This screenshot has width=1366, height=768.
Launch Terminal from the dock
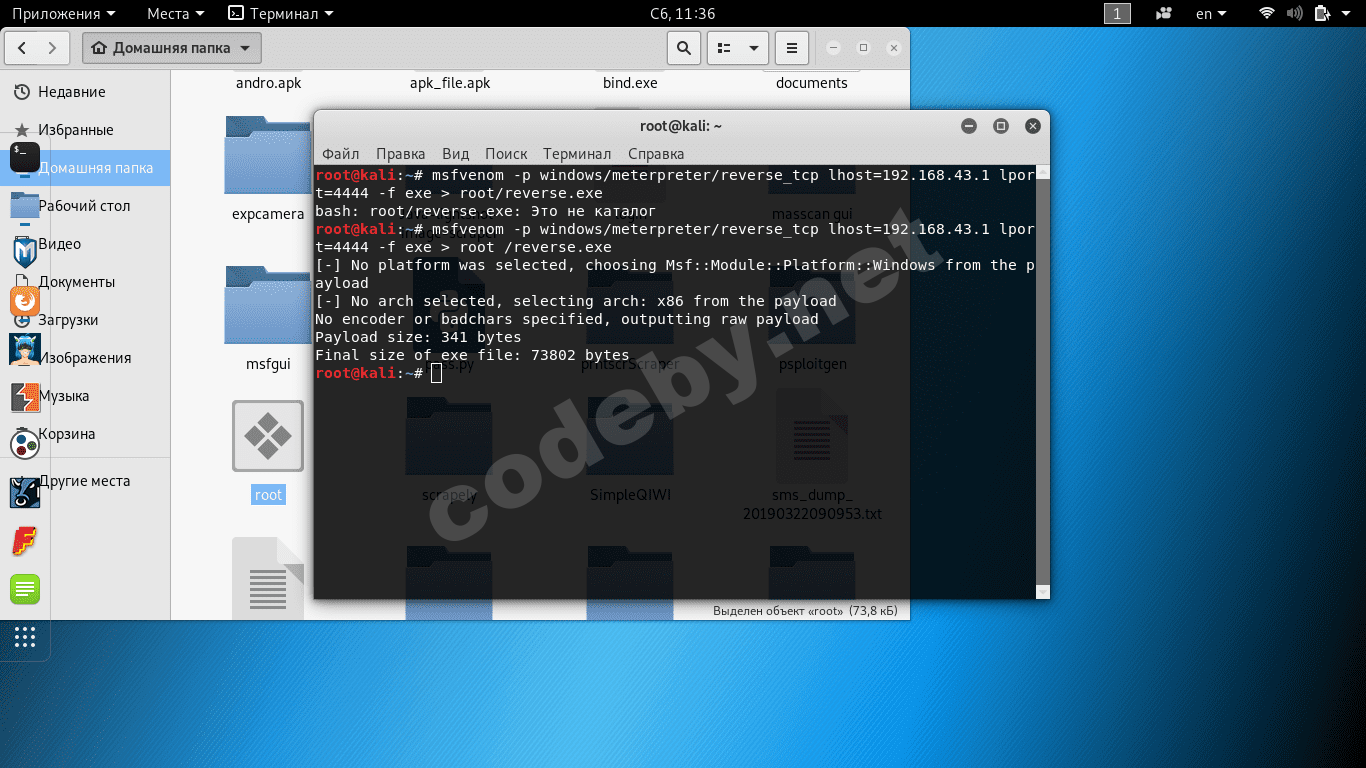(x=25, y=157)
